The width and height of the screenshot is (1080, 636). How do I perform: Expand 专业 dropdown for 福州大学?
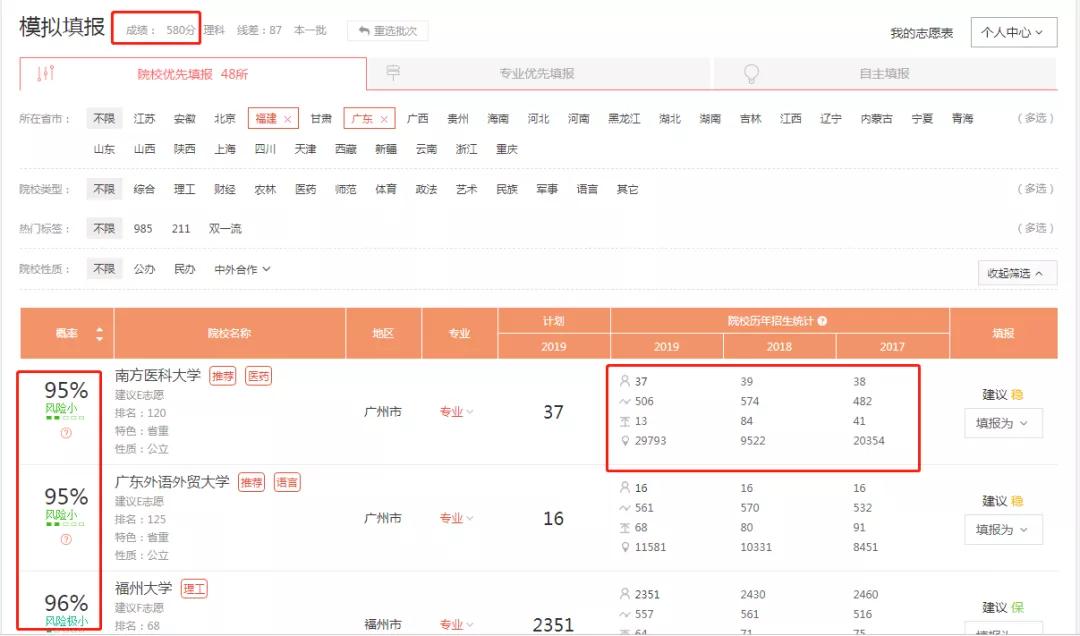(x=457, y=624)
